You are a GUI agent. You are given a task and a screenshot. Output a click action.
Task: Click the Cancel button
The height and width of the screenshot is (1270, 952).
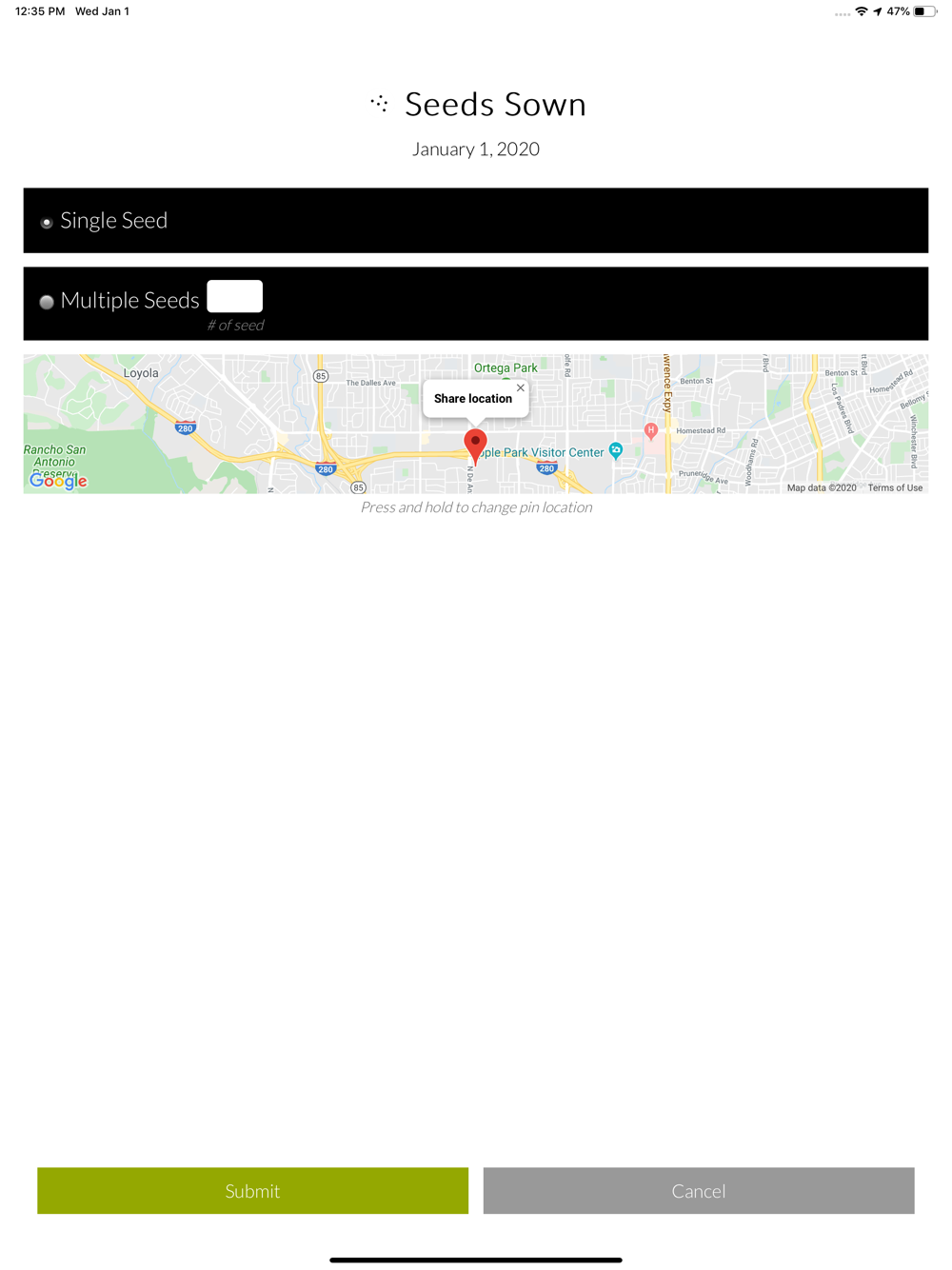699,1190
